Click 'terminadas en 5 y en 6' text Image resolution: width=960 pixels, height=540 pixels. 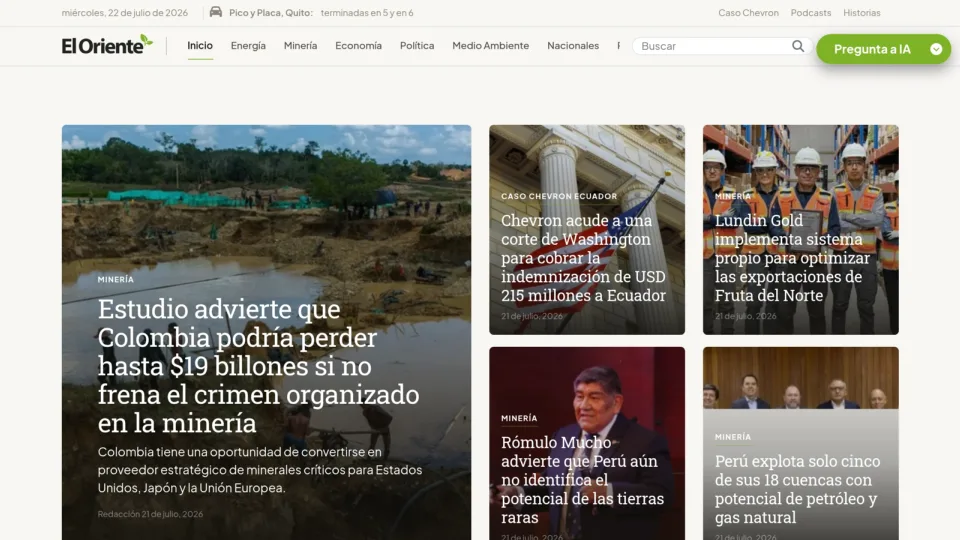(367, 12)
